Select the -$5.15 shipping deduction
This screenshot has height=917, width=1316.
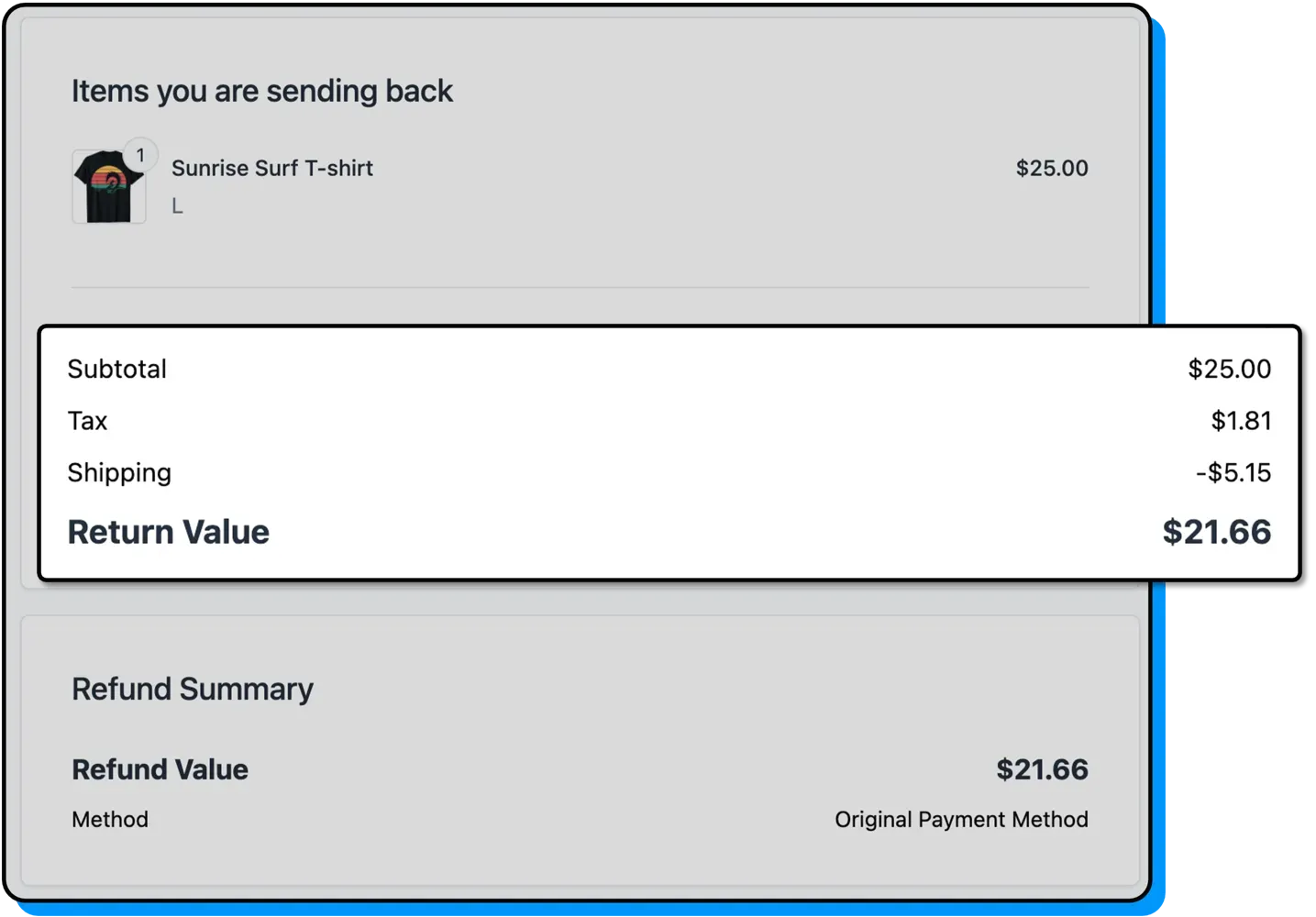coord(1233,472)
